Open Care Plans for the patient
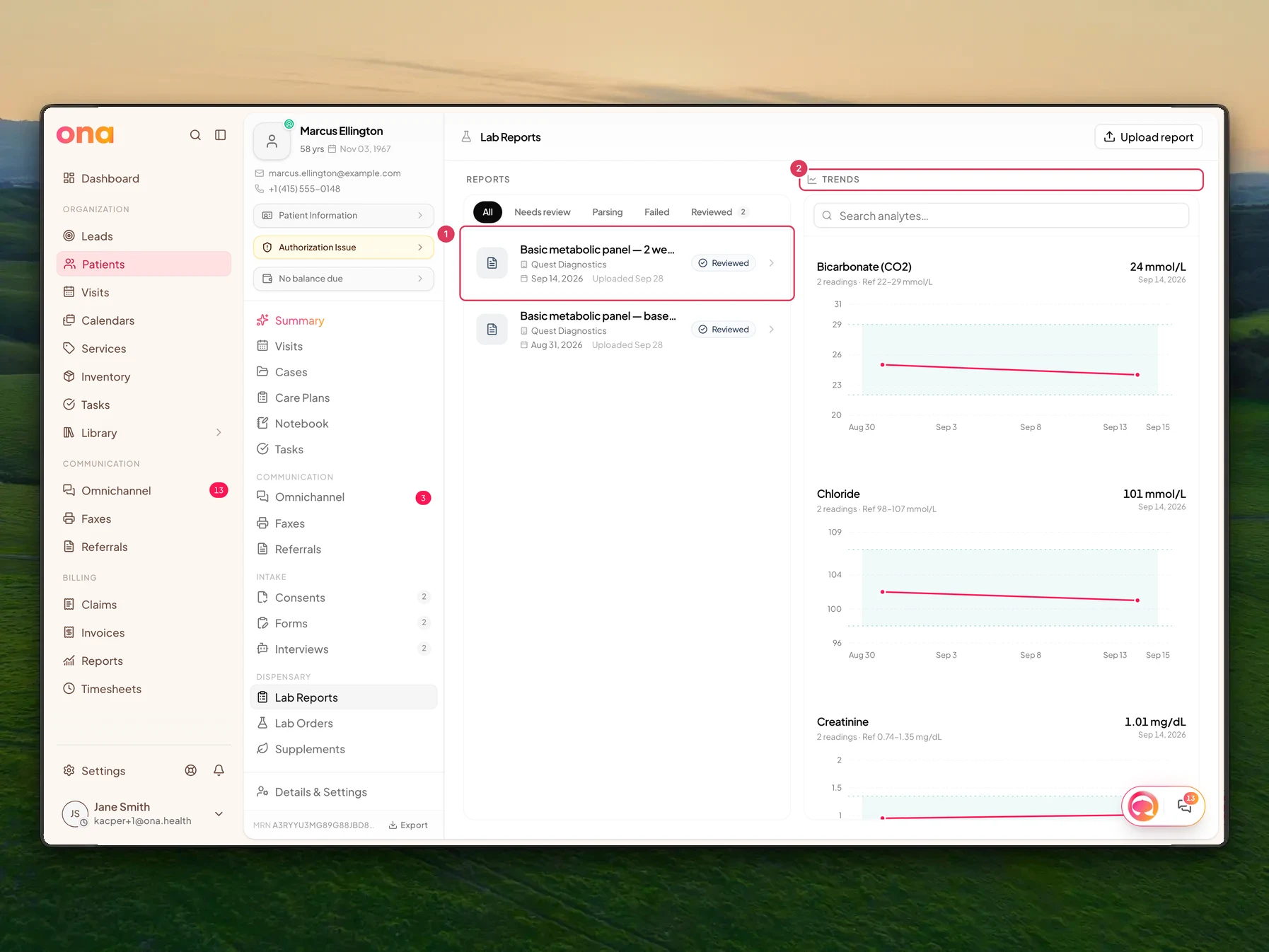The height and width of the screenshot is (952, 1269). [x=344, y=398]
